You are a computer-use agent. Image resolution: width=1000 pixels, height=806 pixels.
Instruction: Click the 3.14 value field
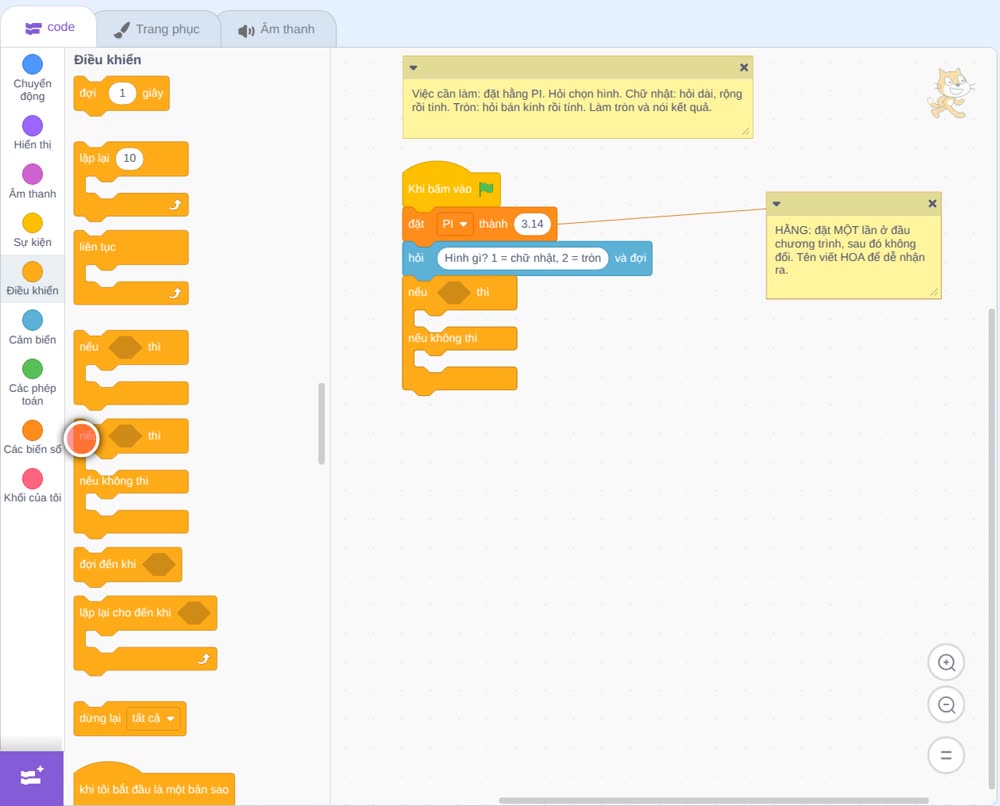pyautogui.click(x=532, y=224)
